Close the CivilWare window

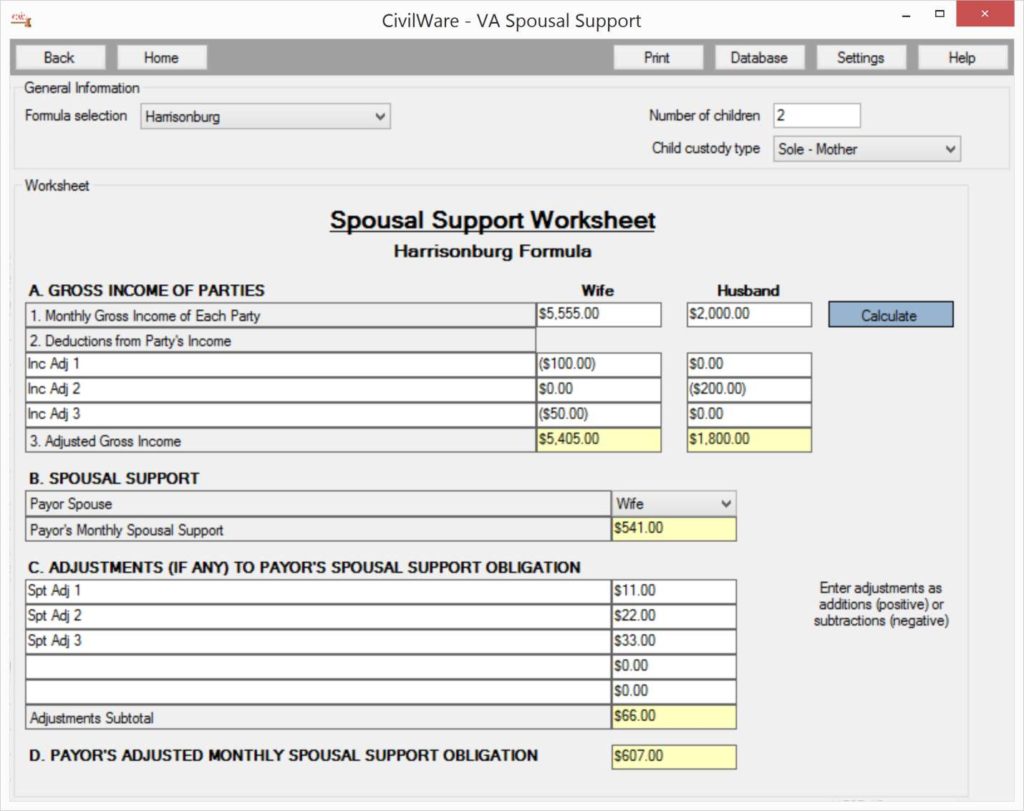click(985, 14)
